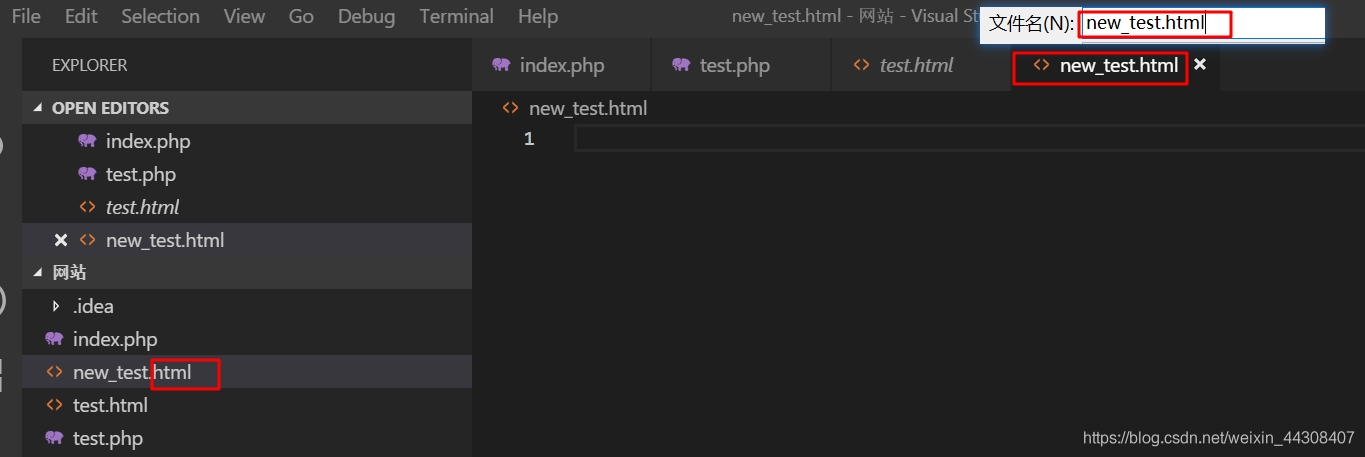Select test.html in Open Editors list
This screenshot has height=457, width=1365.
(x=142, y=207)
